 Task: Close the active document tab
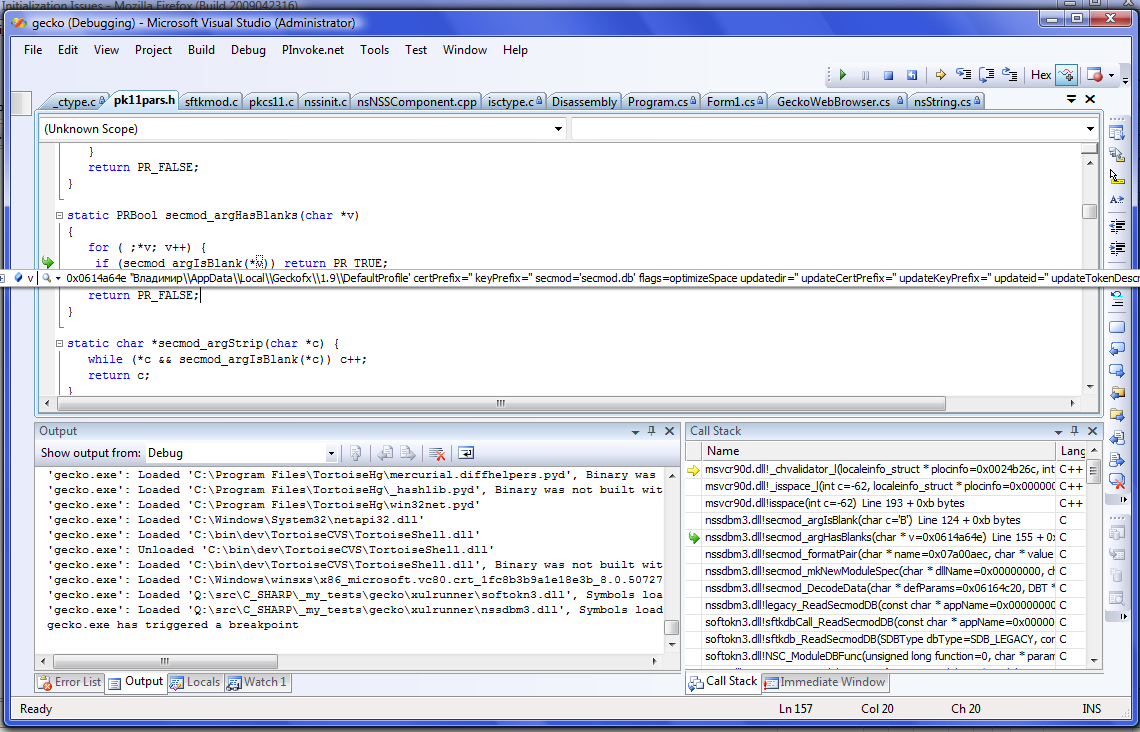pos(1090,99)
